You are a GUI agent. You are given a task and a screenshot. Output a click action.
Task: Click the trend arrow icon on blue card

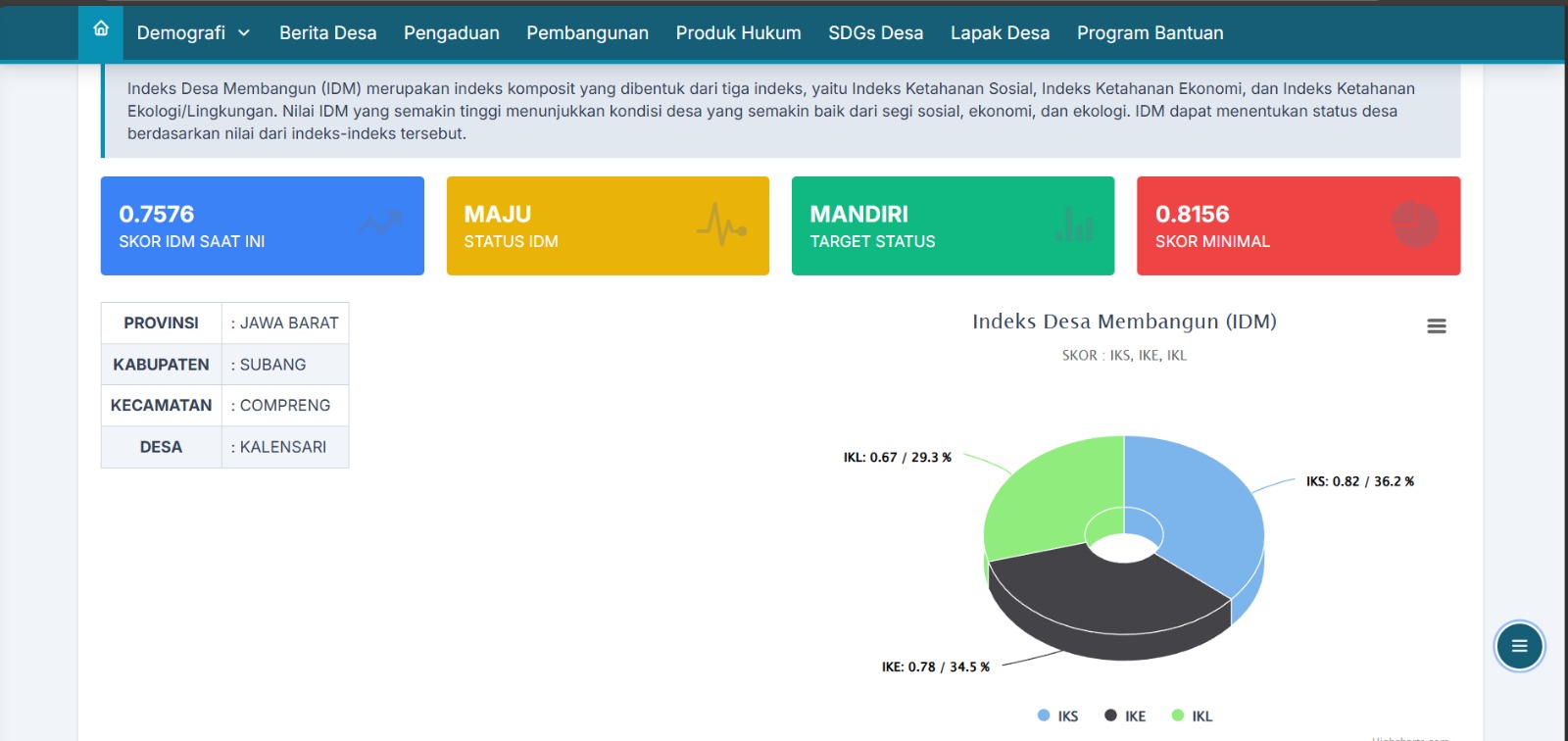point(380,223)
